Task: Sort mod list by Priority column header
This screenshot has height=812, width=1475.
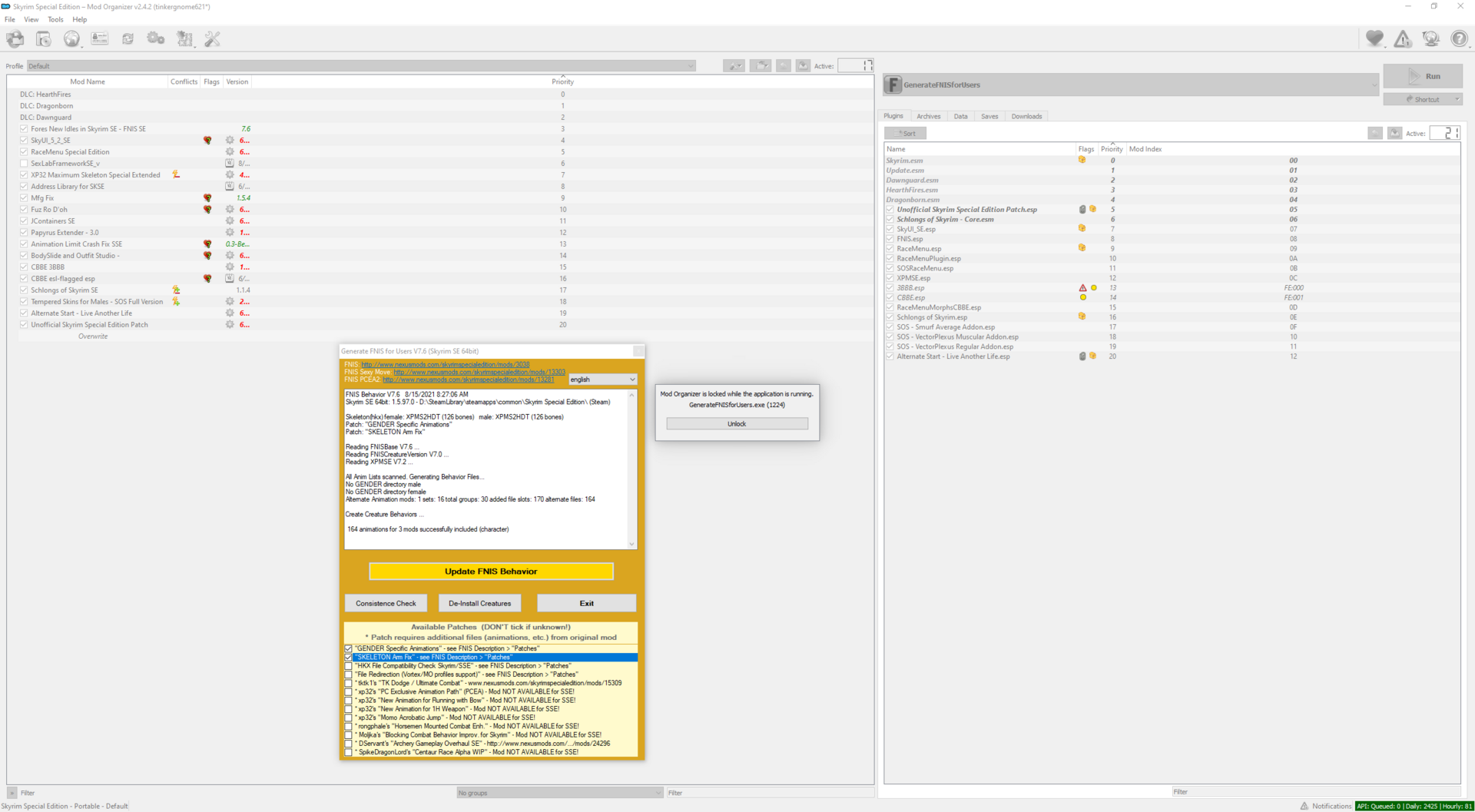Action: 562,81
